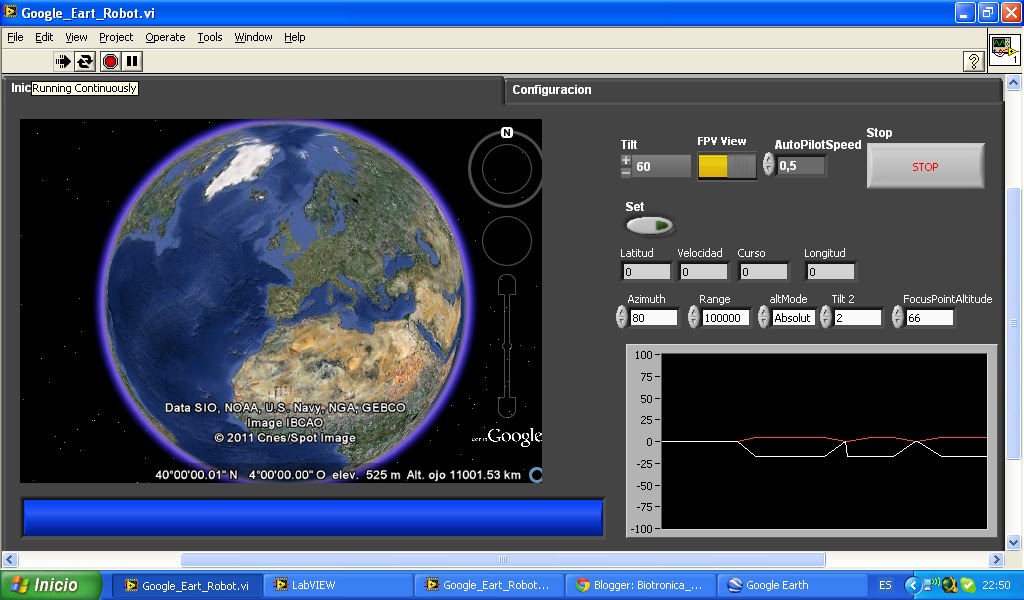Click the compass navigation ring on the globe

[x=506, y=168]
